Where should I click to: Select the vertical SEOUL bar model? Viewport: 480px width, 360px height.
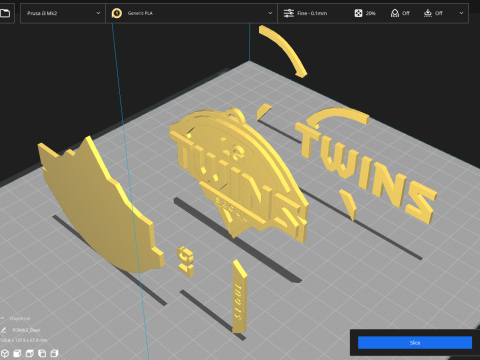click(x=239, y=297)
